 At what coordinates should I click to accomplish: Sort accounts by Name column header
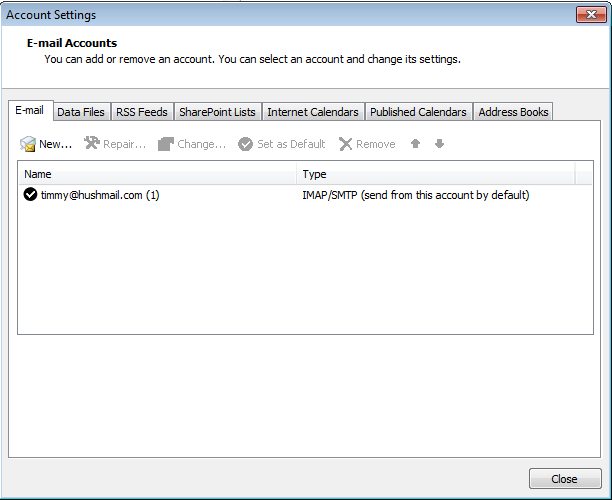[158, 174]
